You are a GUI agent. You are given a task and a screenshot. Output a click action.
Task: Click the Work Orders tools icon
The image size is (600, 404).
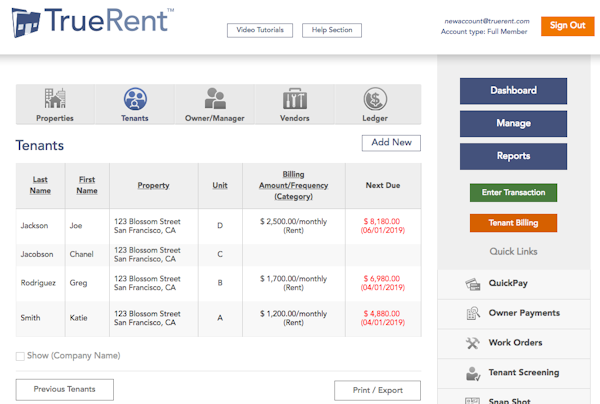(x=473, y=343)
